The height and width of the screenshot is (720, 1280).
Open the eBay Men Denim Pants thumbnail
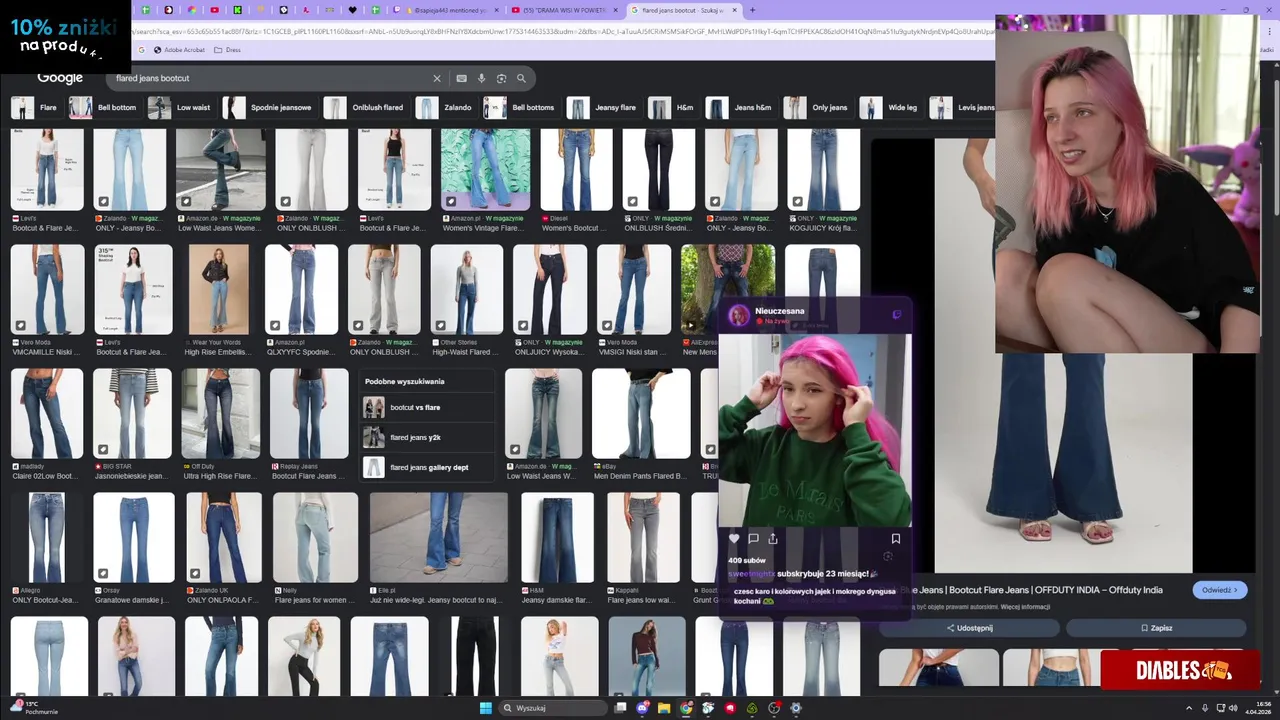pos(641,414)
